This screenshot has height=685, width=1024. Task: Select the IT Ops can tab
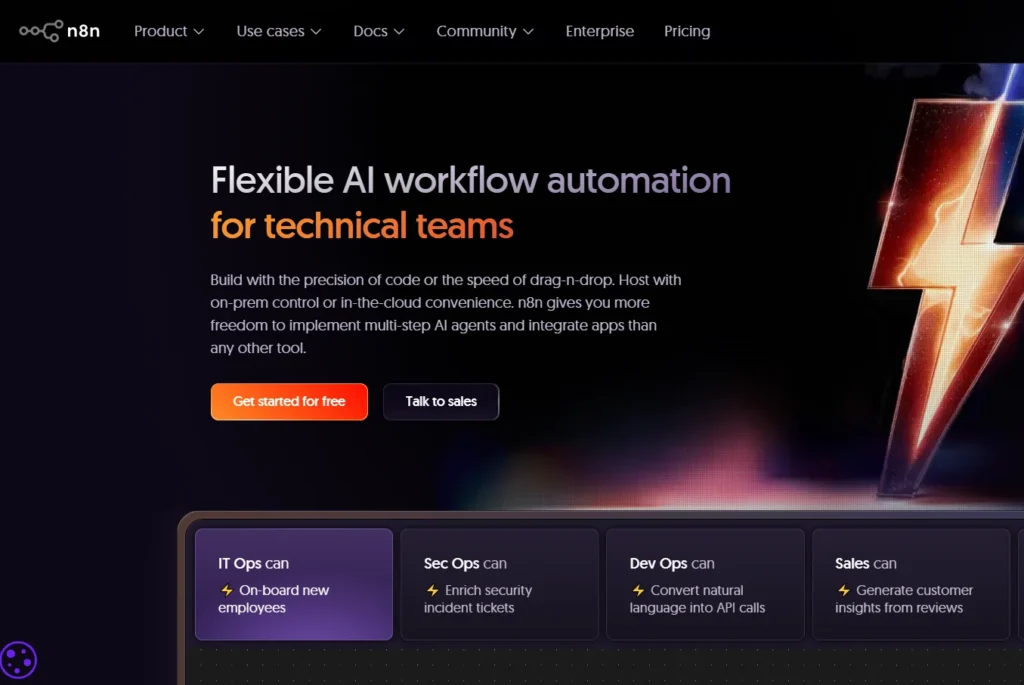click(293, 584)
